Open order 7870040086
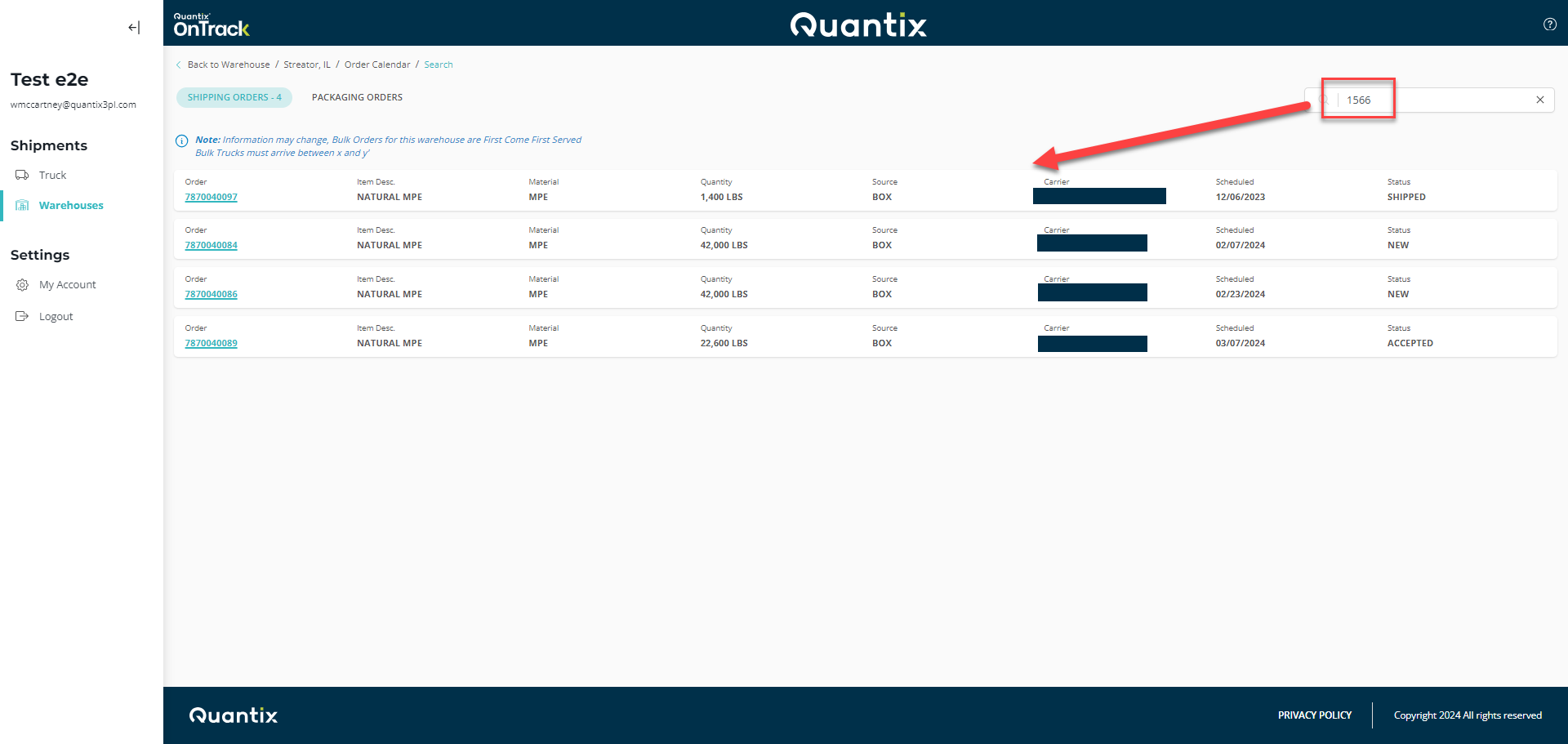The width and height of the screenshot is (1568, 744). pyautogui.click(x=211, y=294)
